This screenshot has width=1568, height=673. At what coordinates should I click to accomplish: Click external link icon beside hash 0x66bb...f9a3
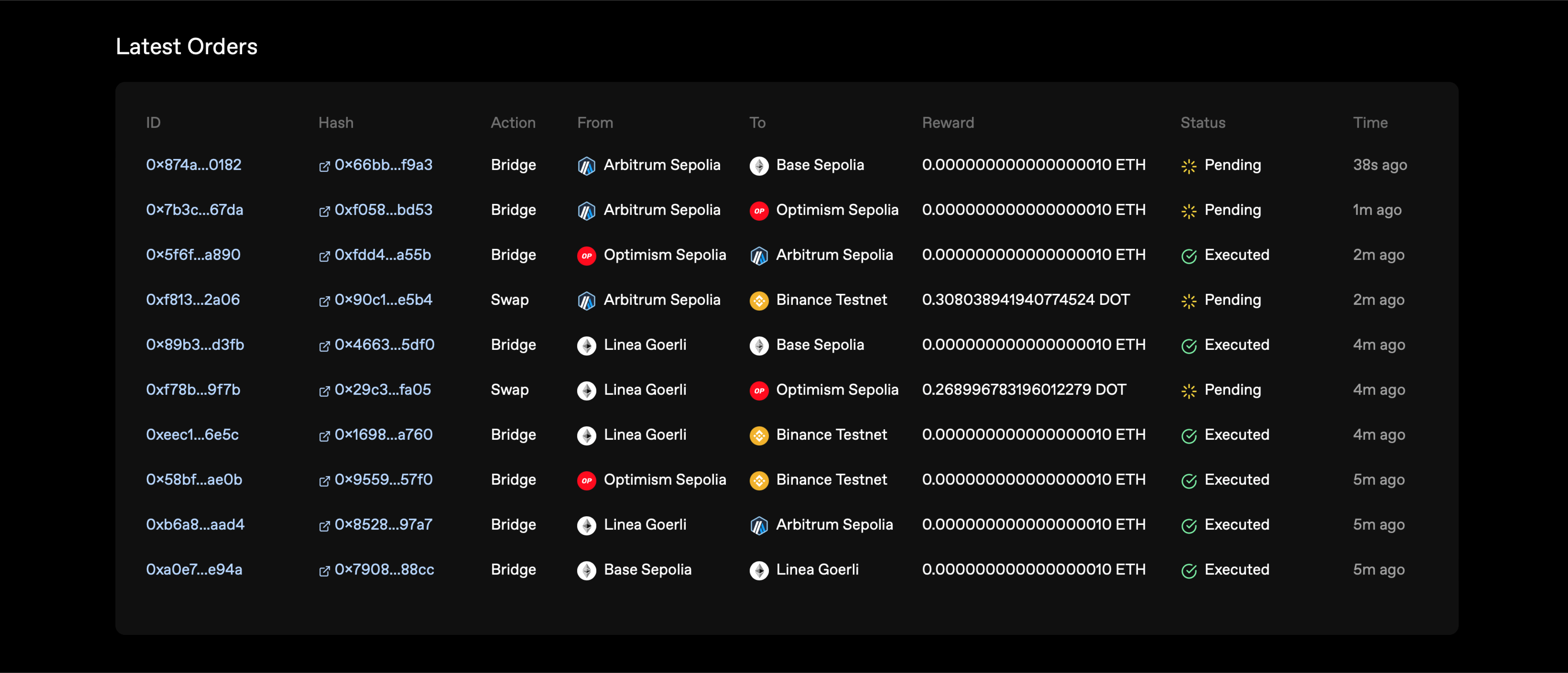(324, 166)
